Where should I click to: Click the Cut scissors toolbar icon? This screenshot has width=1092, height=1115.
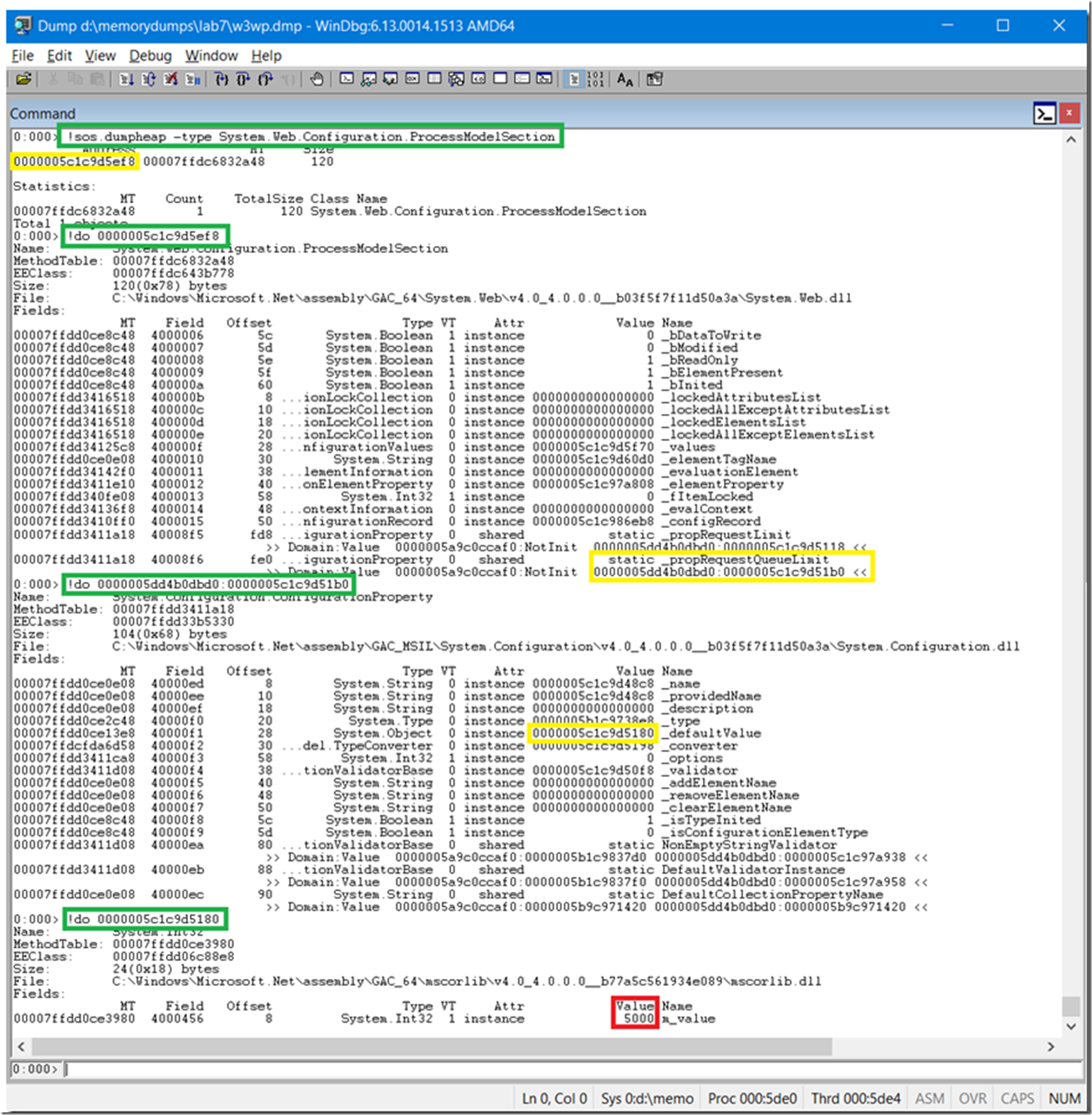coord(54,79)
